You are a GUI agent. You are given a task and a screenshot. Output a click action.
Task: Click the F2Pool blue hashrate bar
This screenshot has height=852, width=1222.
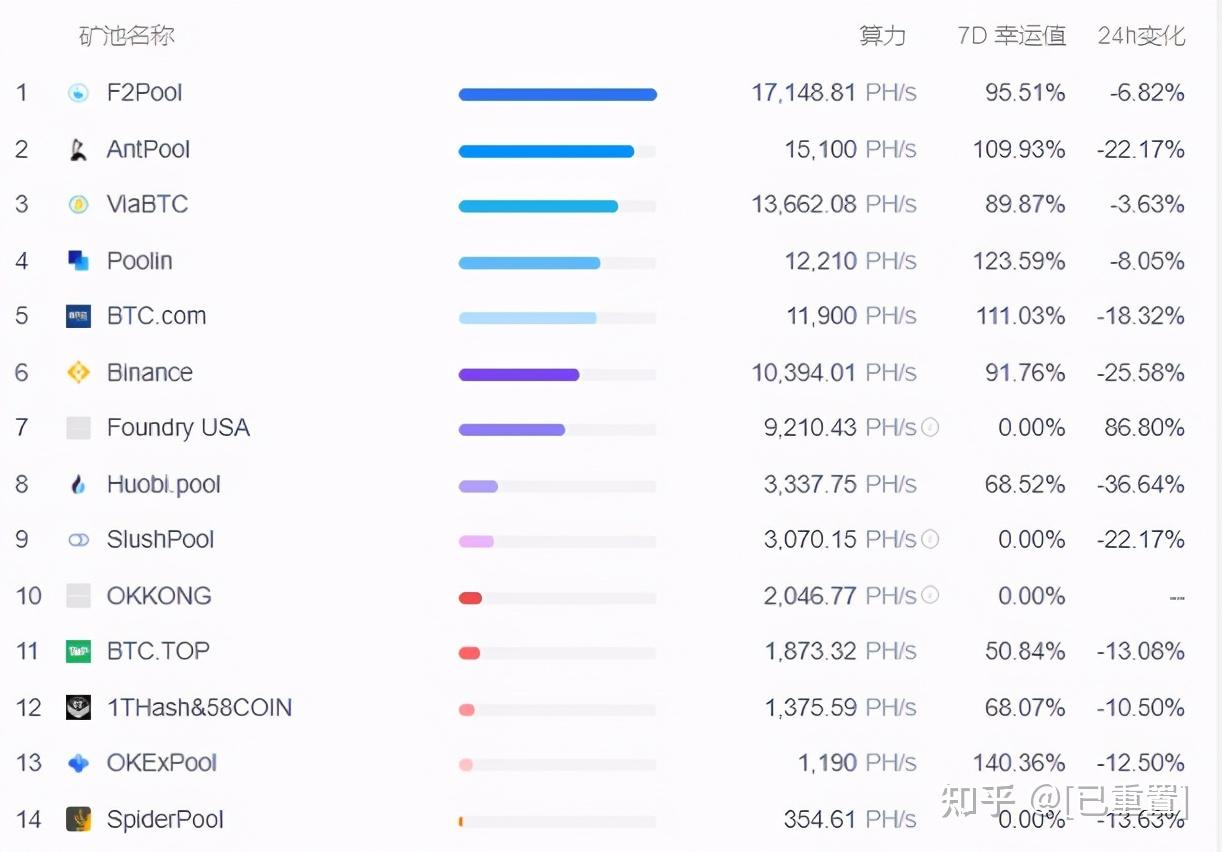tap(557, 95)
